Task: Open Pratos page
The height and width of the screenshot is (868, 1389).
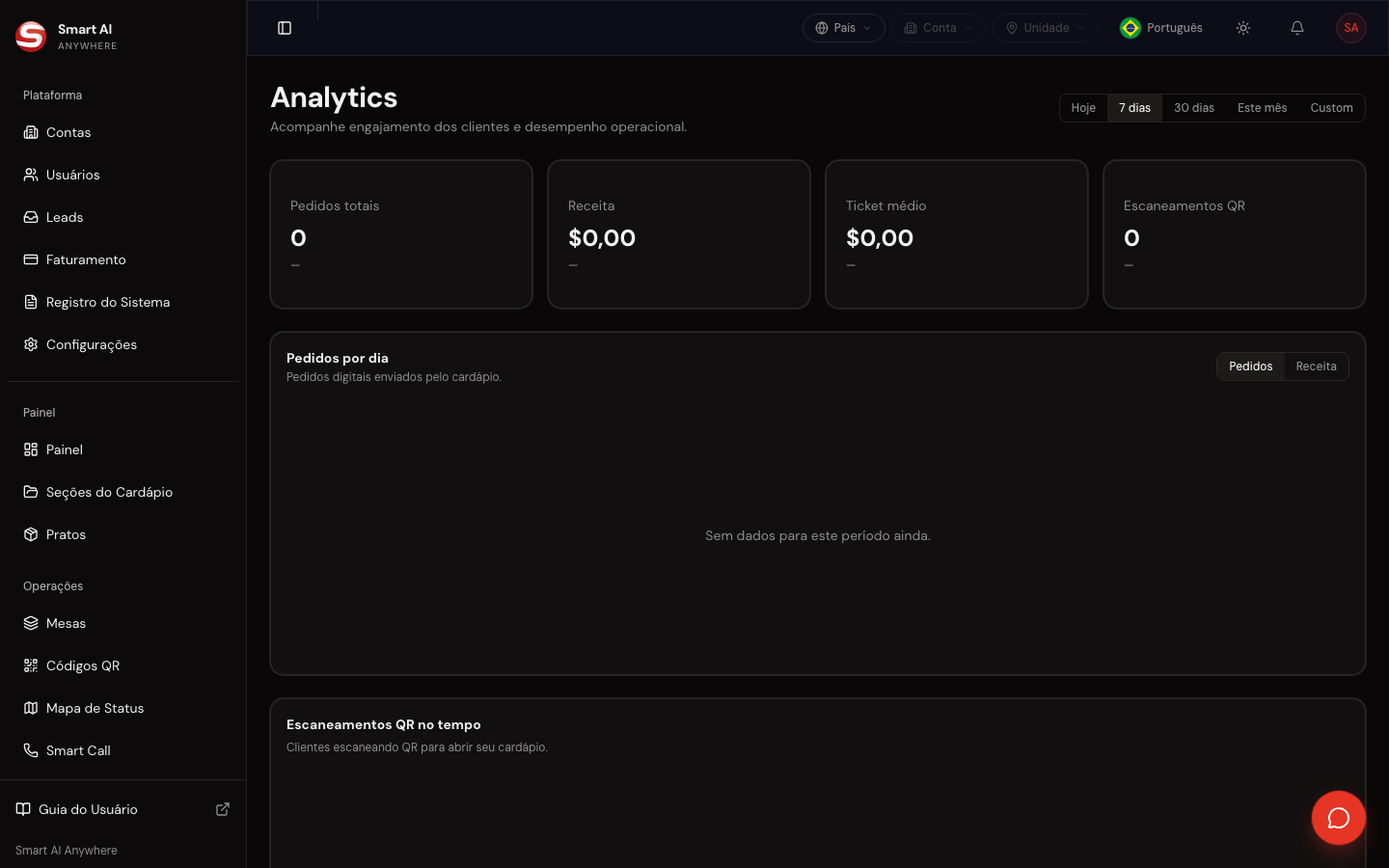Action: click(x=123, y=534)
